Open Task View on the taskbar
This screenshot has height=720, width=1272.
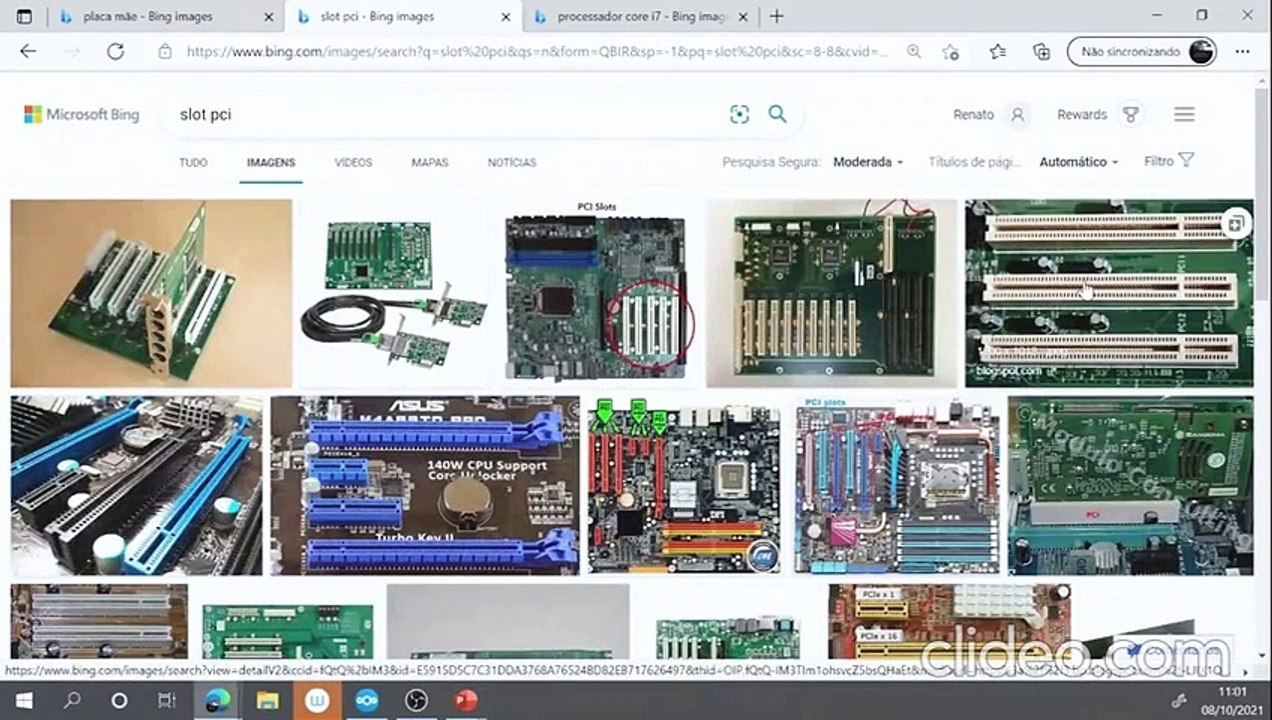[x=167, y=701]
